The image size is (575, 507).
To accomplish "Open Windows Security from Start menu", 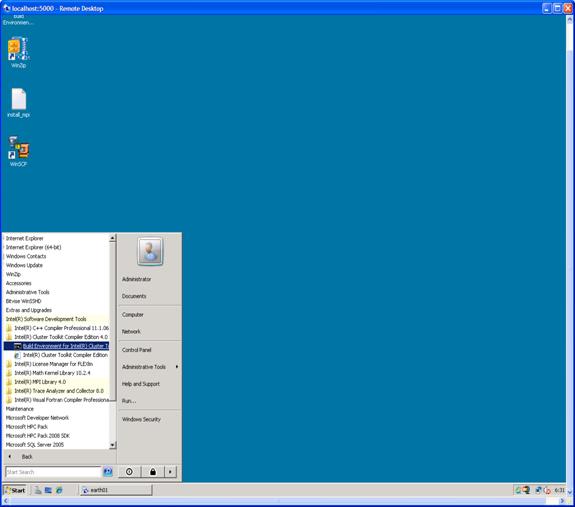I will pyautogui.click(x=141, y=419).
